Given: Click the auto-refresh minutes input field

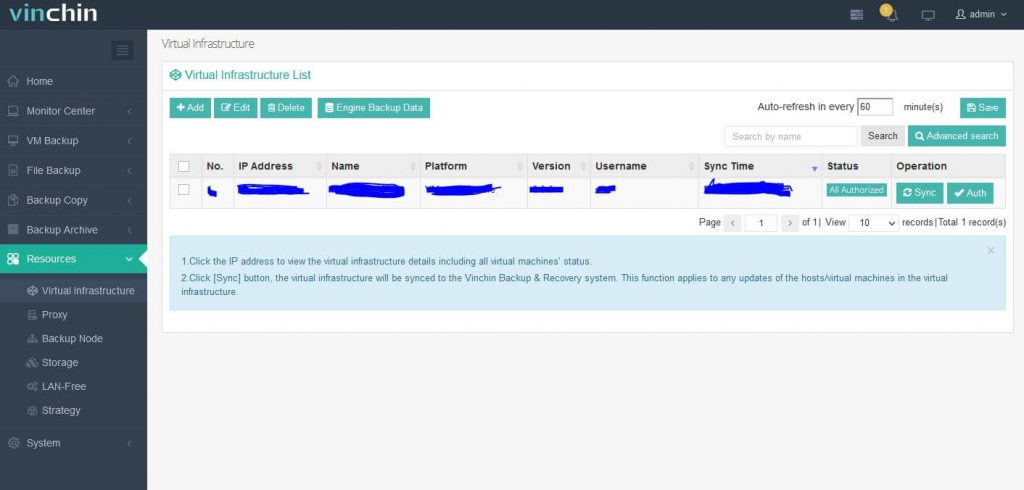Looking at the screenshot, I should pyautogui.click(x=874, y=107).
